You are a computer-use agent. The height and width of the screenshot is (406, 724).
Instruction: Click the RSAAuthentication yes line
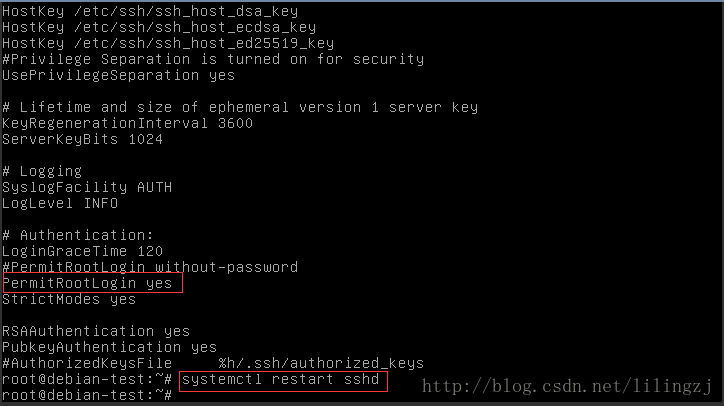click(96, 331)
